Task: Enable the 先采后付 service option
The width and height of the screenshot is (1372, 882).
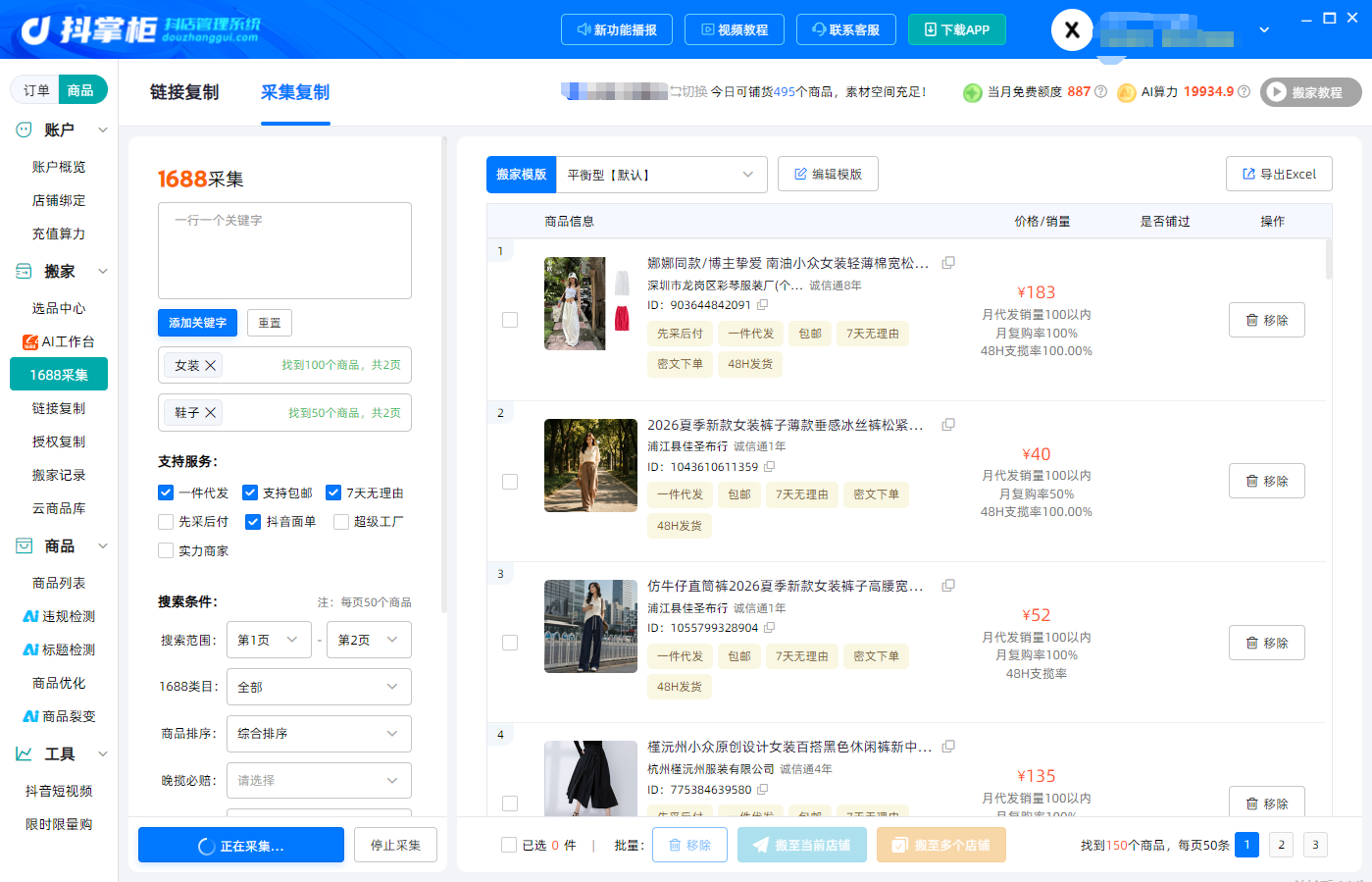Action: point(166,522)
